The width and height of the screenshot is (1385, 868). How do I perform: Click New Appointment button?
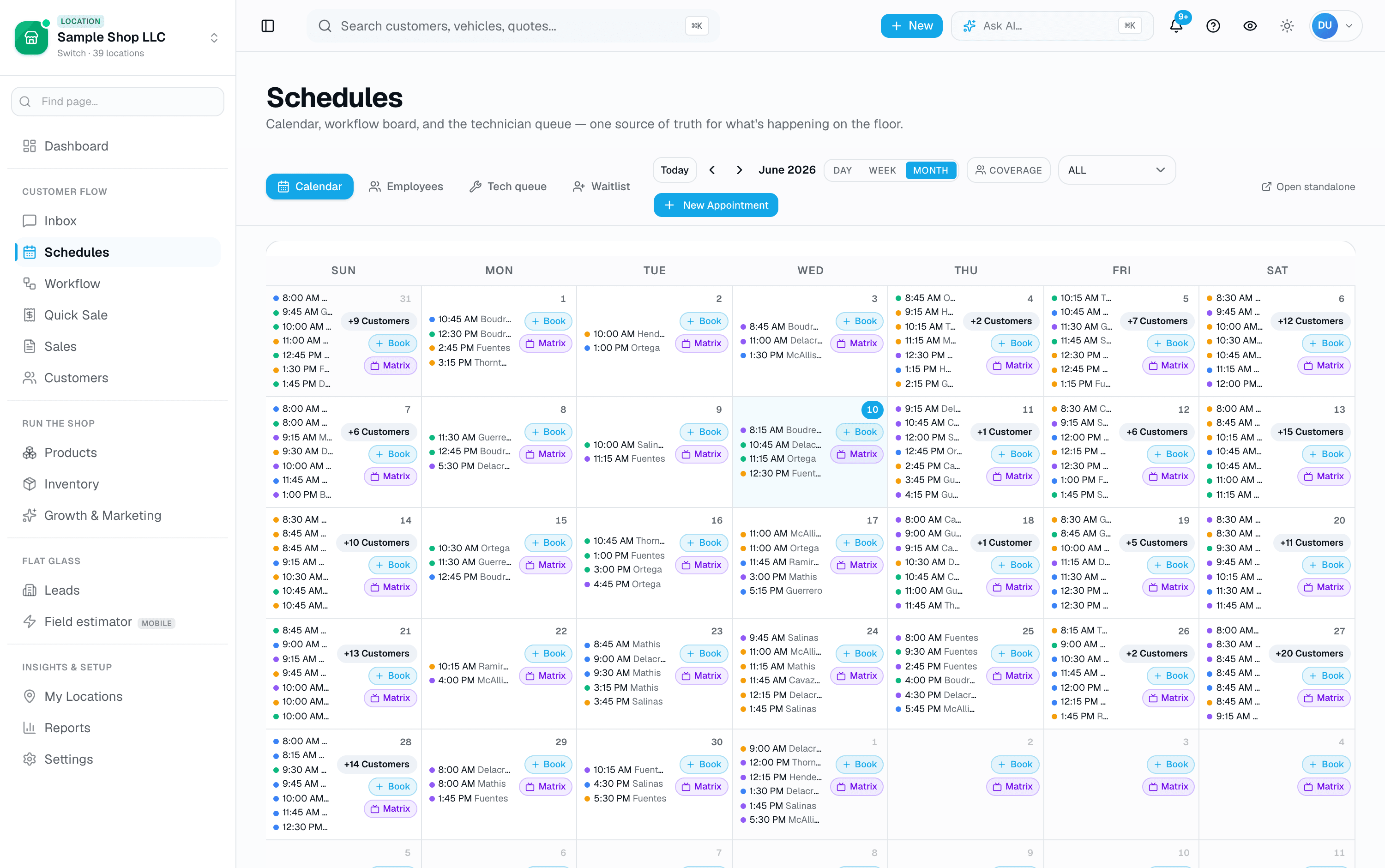716,205
